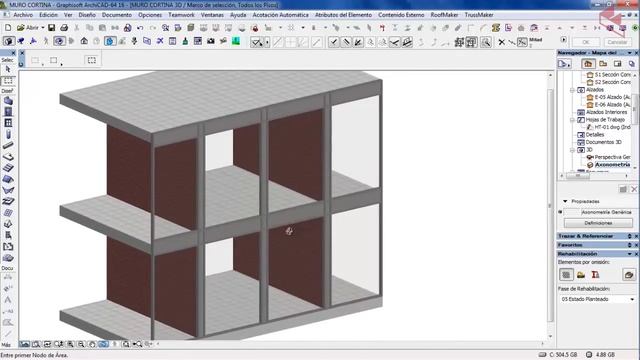The width and height of the screenshot is (640, 360).
Task: Click the OK button in toolbar
Action: [586, 42]
